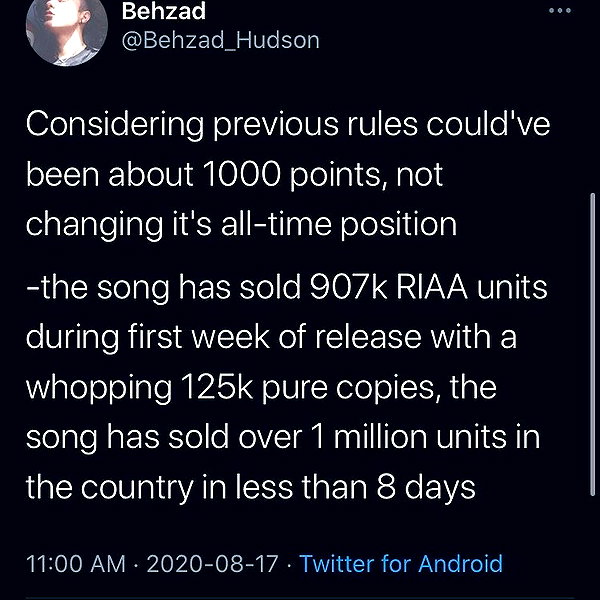Click the words 'been about' in second line
The width and height of the screenshot is (600, 600).
click(109, 174)
